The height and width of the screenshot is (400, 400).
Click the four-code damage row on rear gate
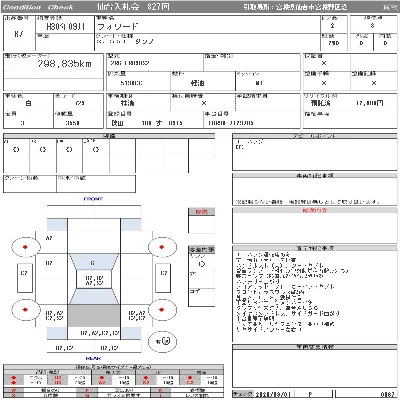tap(100, 333)
